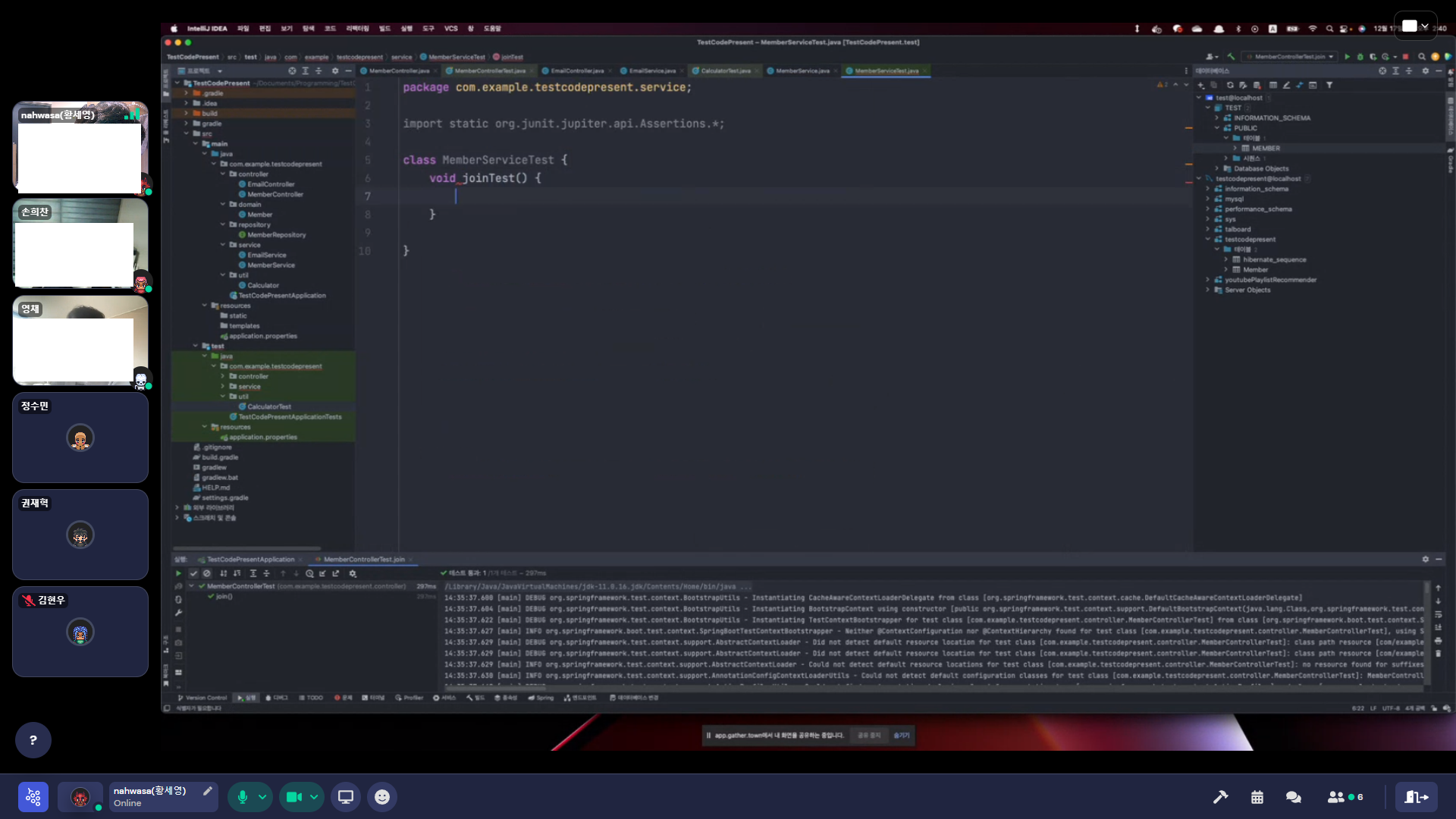1456x819 pixels.
Task: Select 손희찬 video thumbnail
Action: [x=80, y=243]
